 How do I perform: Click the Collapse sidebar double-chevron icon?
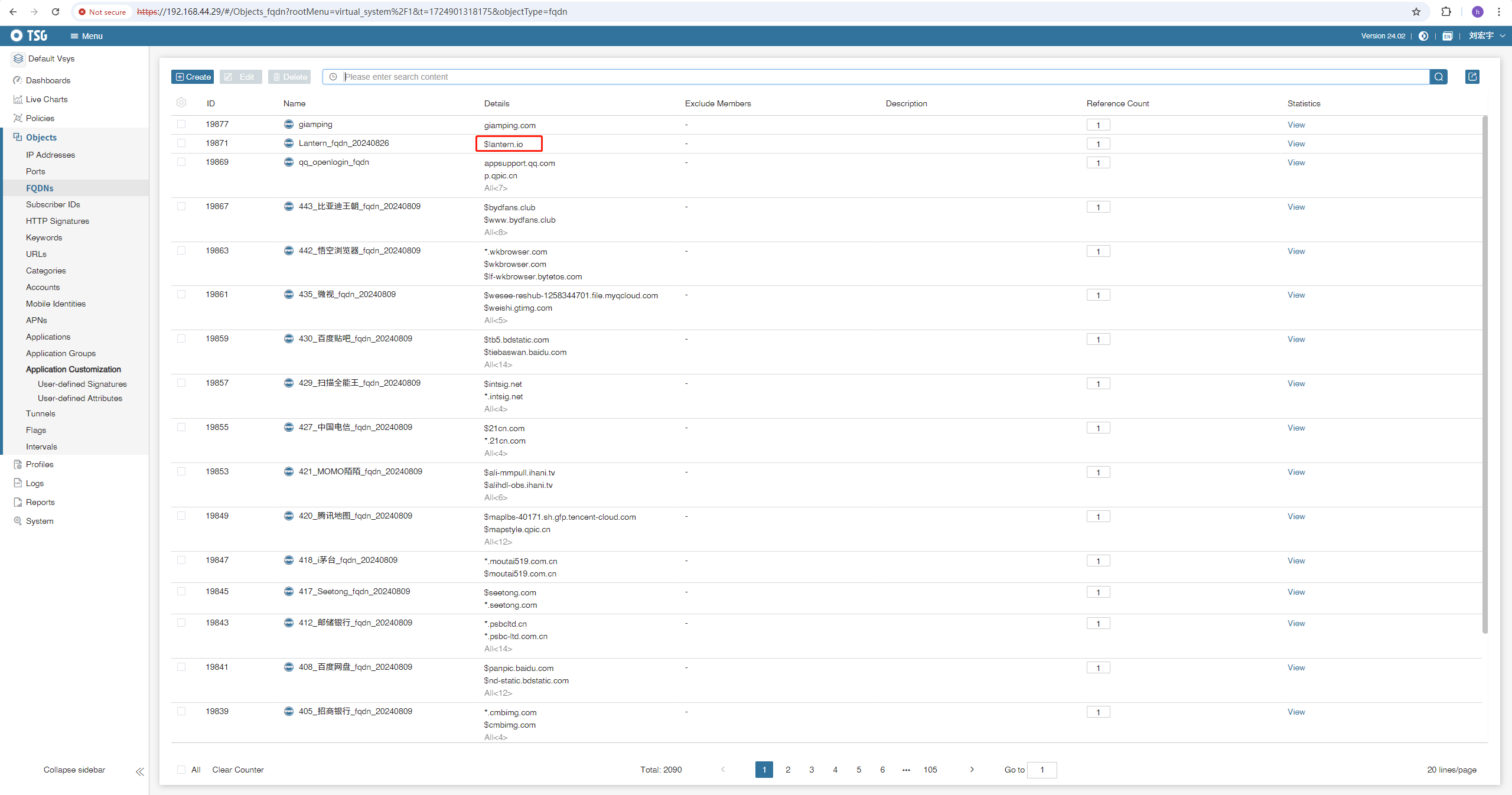(140, 771)
